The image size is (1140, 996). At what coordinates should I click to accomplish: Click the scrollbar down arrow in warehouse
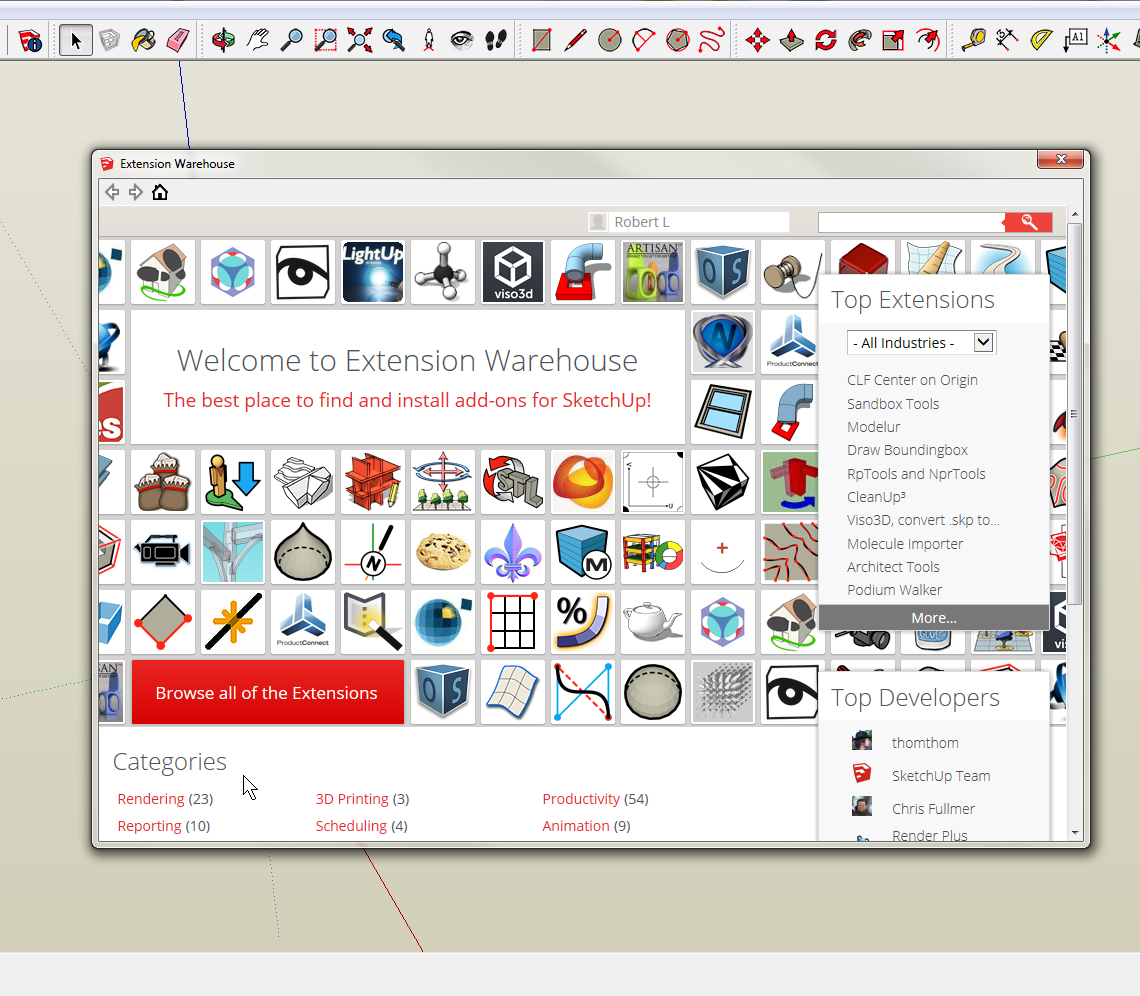coord(1075,832)
